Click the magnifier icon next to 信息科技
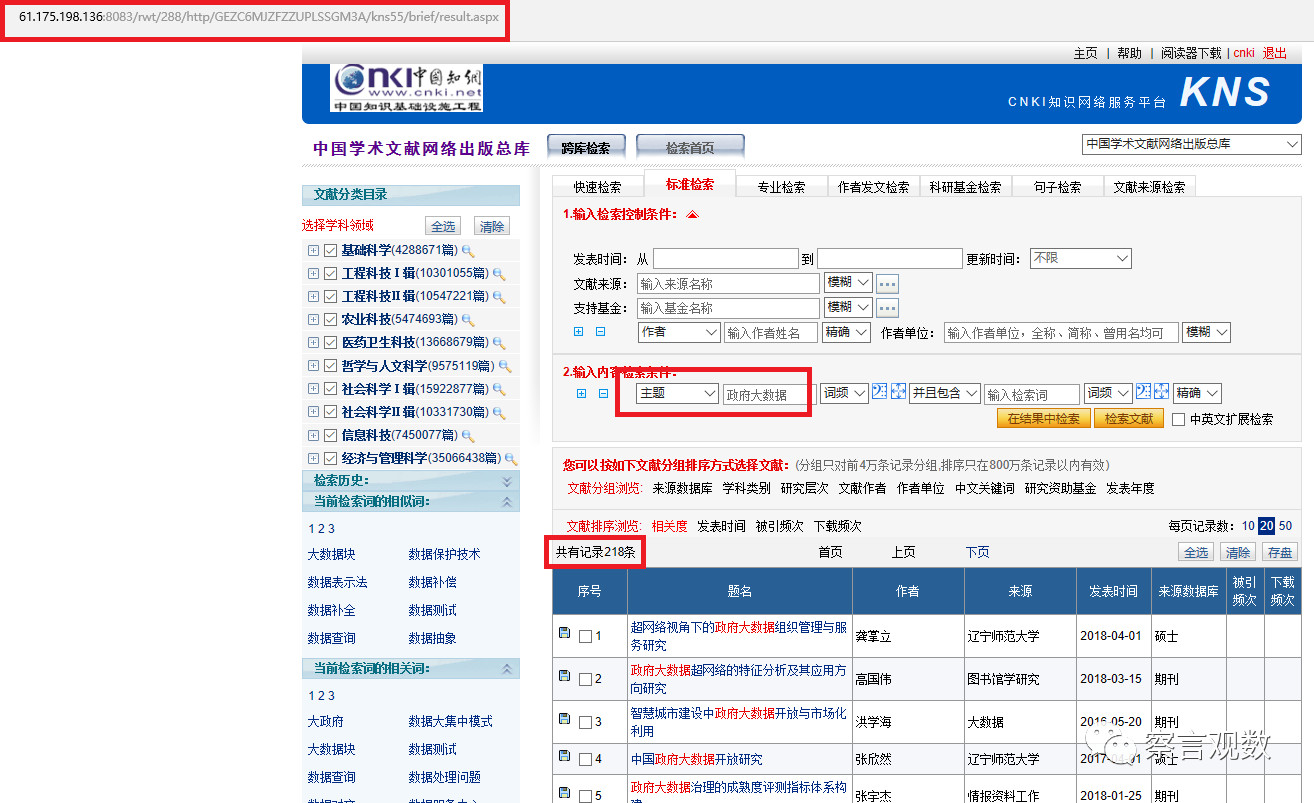 (467, 436)
